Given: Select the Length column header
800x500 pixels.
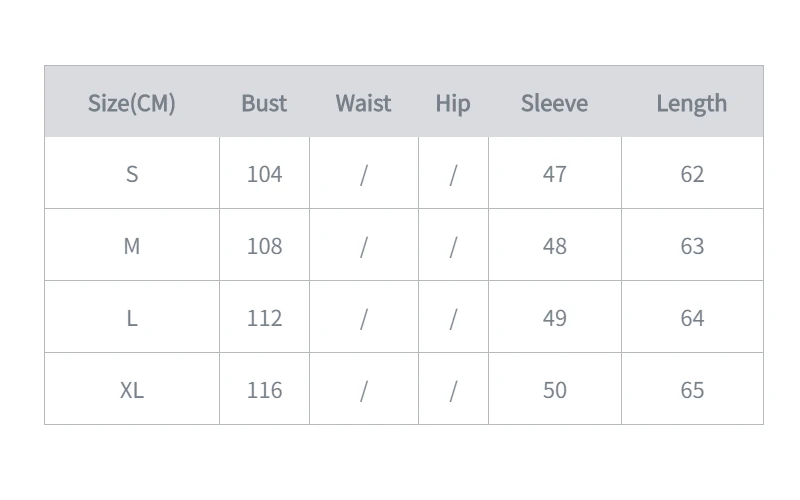Looking at the screenshot, I should (x=691, y=104).
